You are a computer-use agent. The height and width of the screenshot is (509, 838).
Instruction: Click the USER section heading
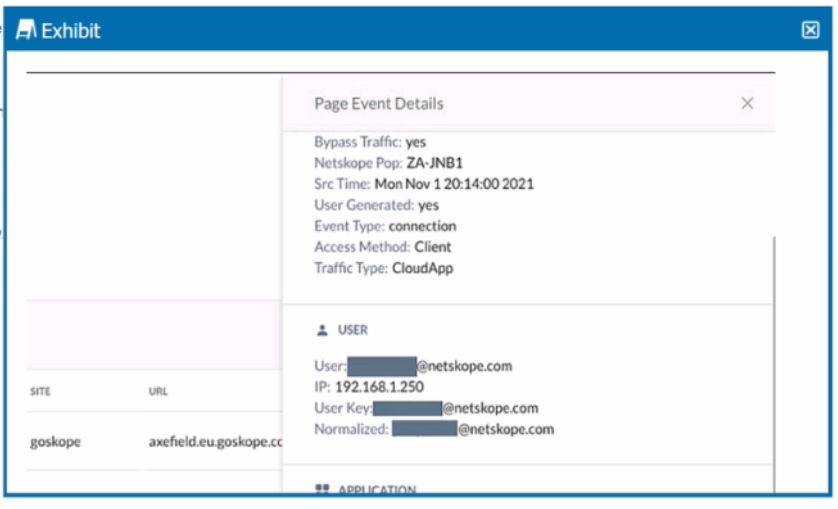point(352,330)
